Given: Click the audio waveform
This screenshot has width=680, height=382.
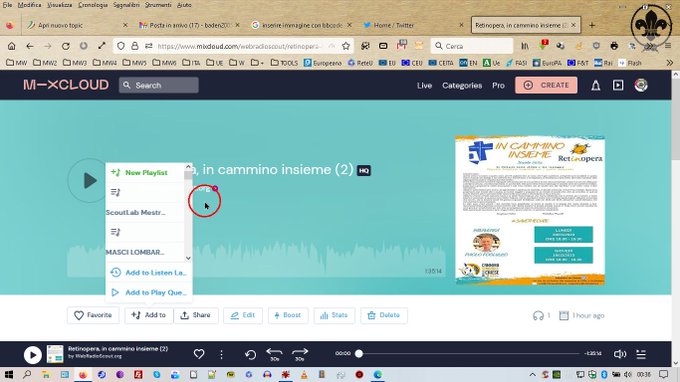Looking at the screenshot, I should click(x=255, y=260).
